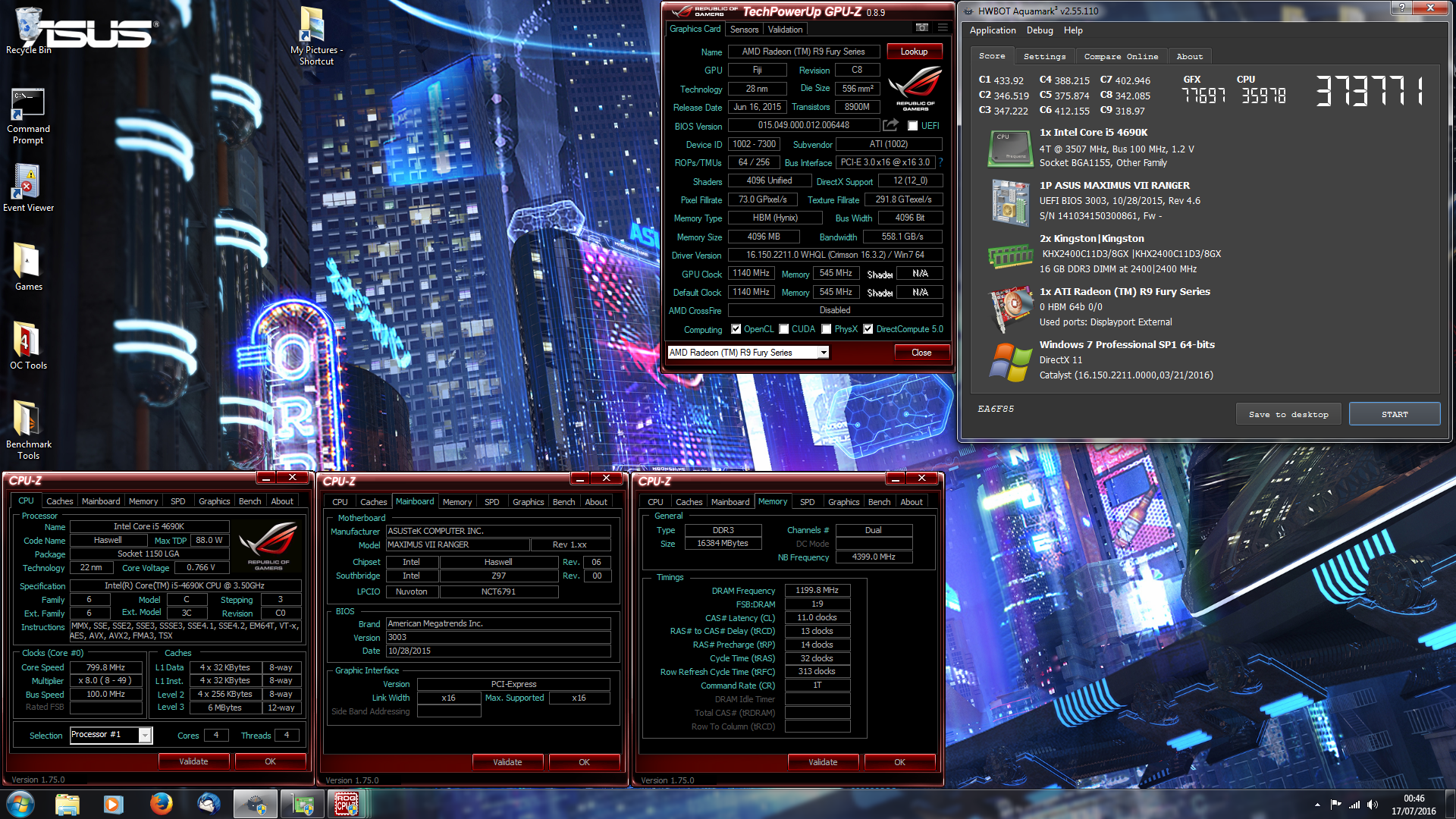Image resolution: width=1456 pixels, height=819 pixels.
Task: Open Caches tab in first CPU-Z window
Action: tap(60, 501)
